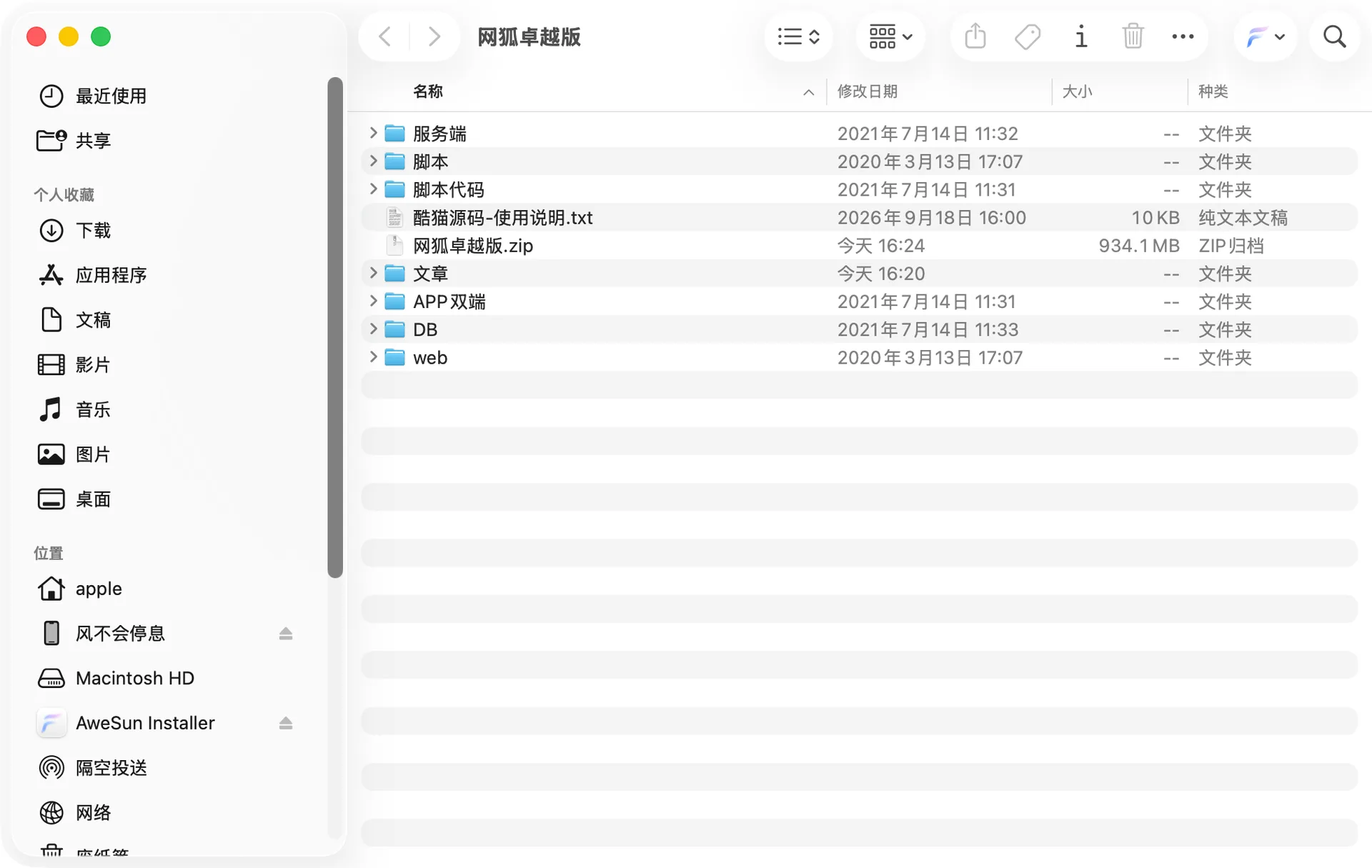Open Macintosh HD in sidebar

tap(116, 678)
